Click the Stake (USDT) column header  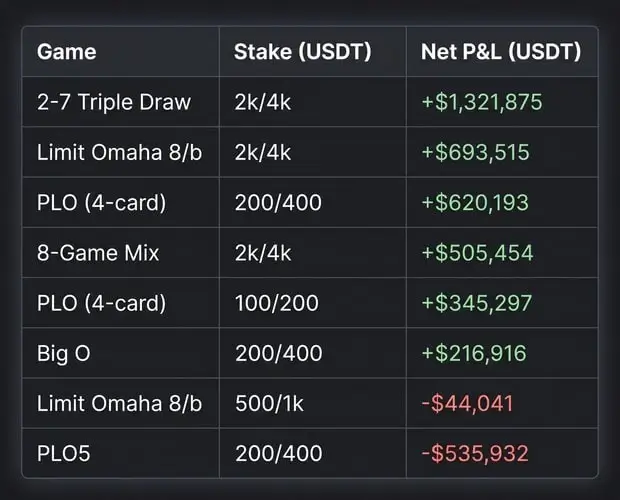tap(302, 52)
